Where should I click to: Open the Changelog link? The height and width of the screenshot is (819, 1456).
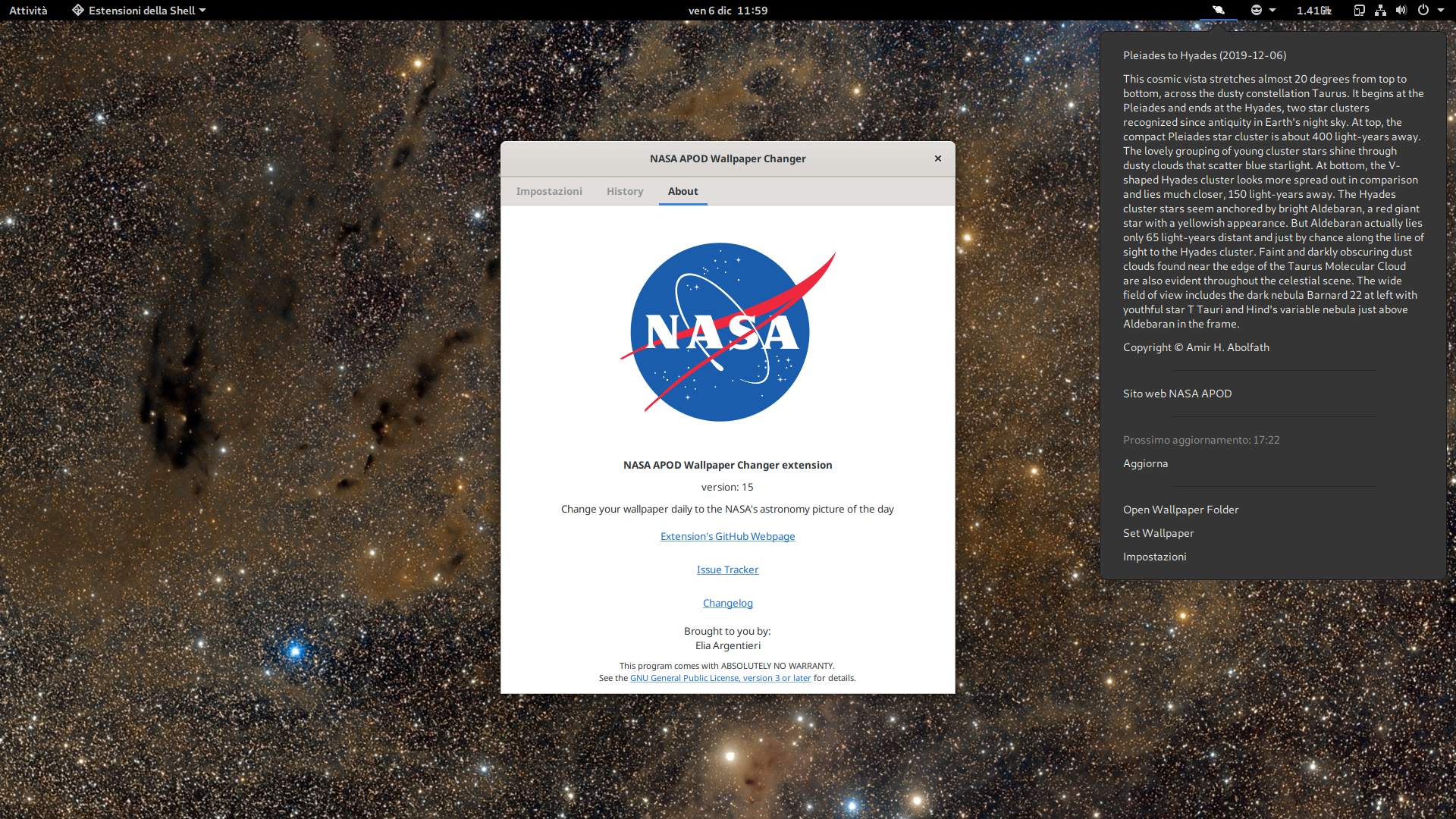click(727, 603)
